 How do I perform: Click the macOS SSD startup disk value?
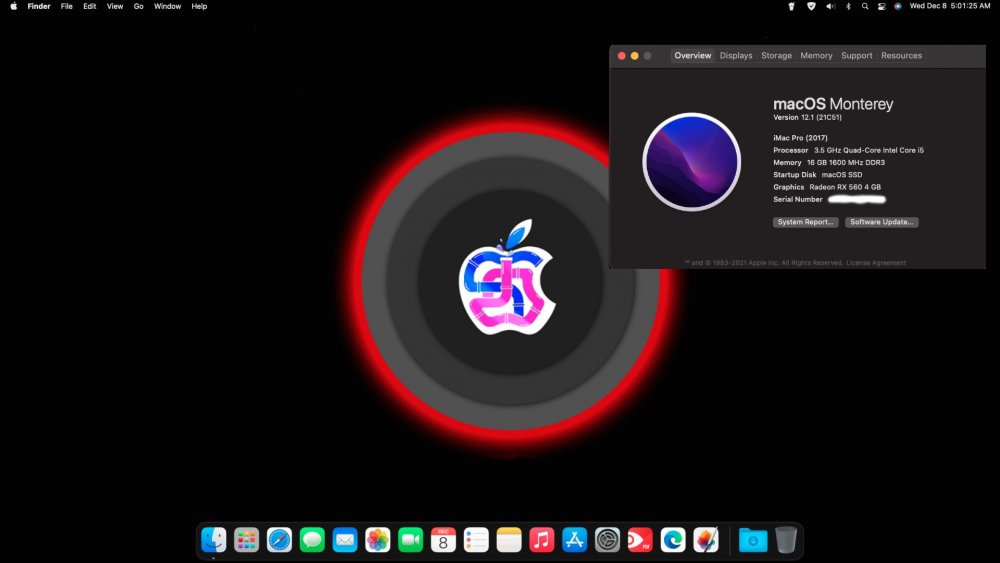click(x=842, y=175)
